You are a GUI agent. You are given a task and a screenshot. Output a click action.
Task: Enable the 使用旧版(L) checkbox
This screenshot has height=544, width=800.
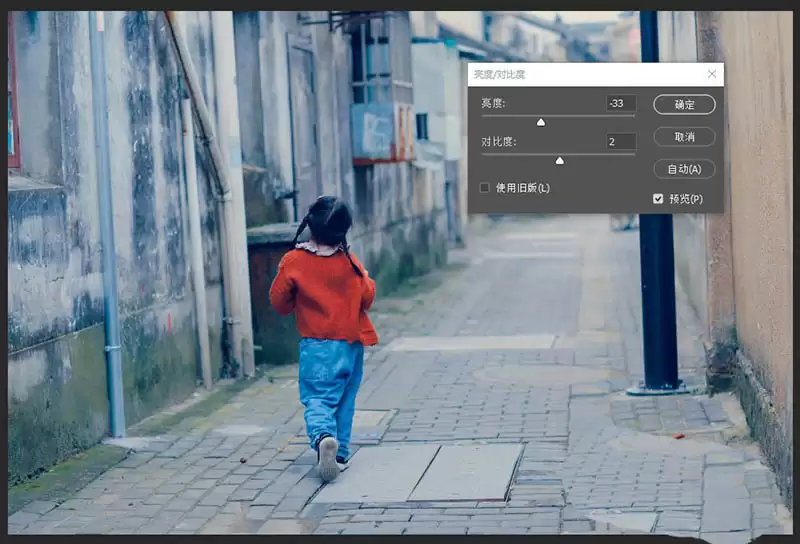pos(485,188)
